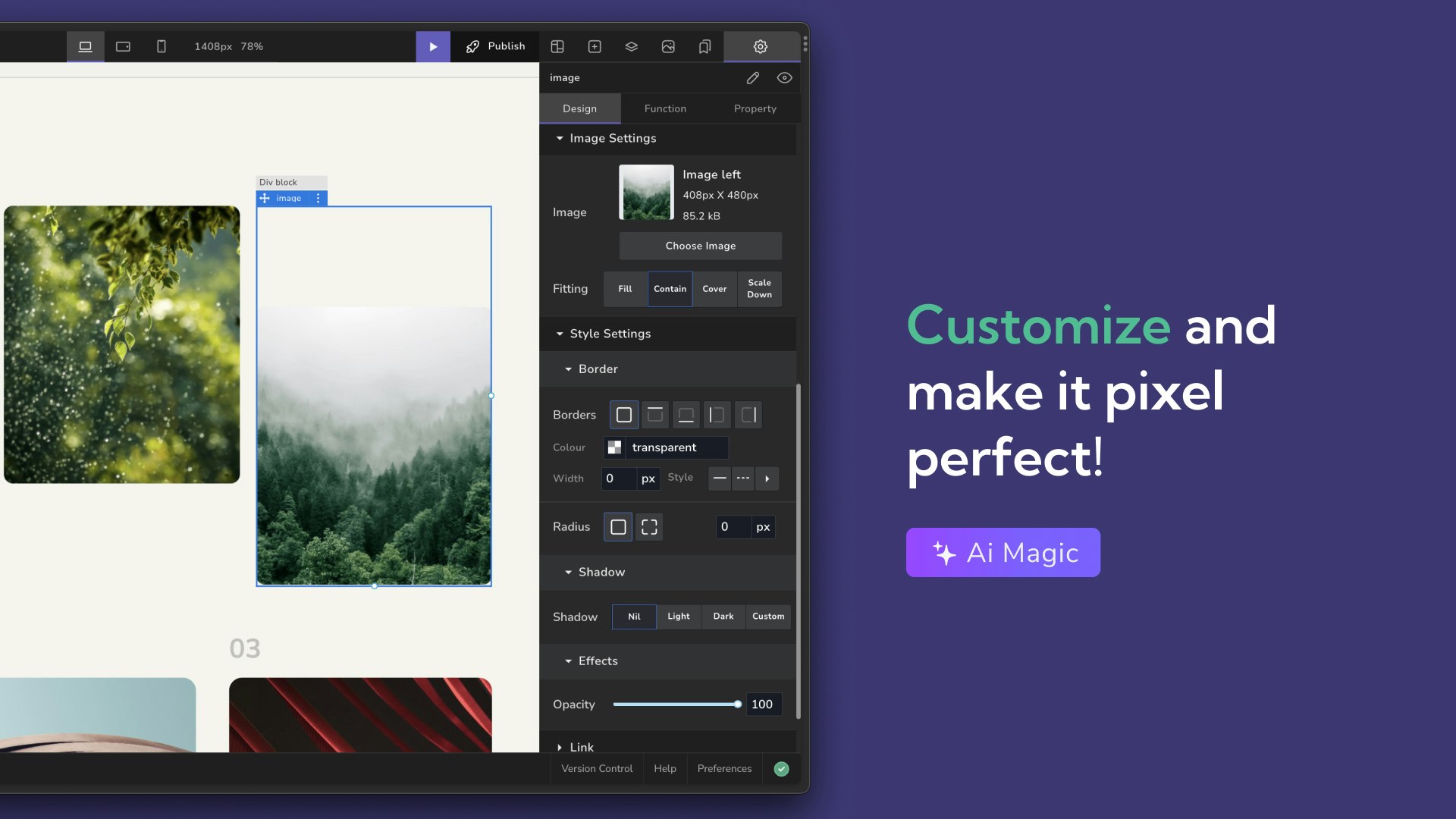
Task: Set fitting to Fill
Action: click(625, 289)
